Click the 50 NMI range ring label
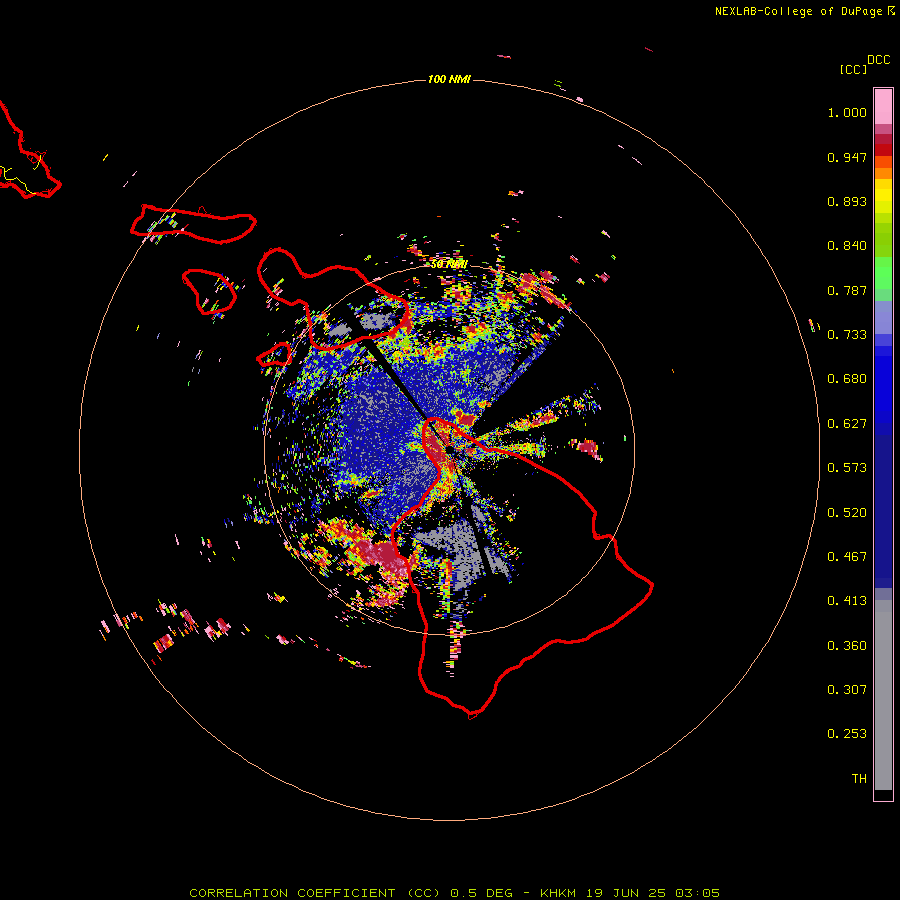Image resolution: width=900 pixels, height=900 pixels. (x=449, y=264)
